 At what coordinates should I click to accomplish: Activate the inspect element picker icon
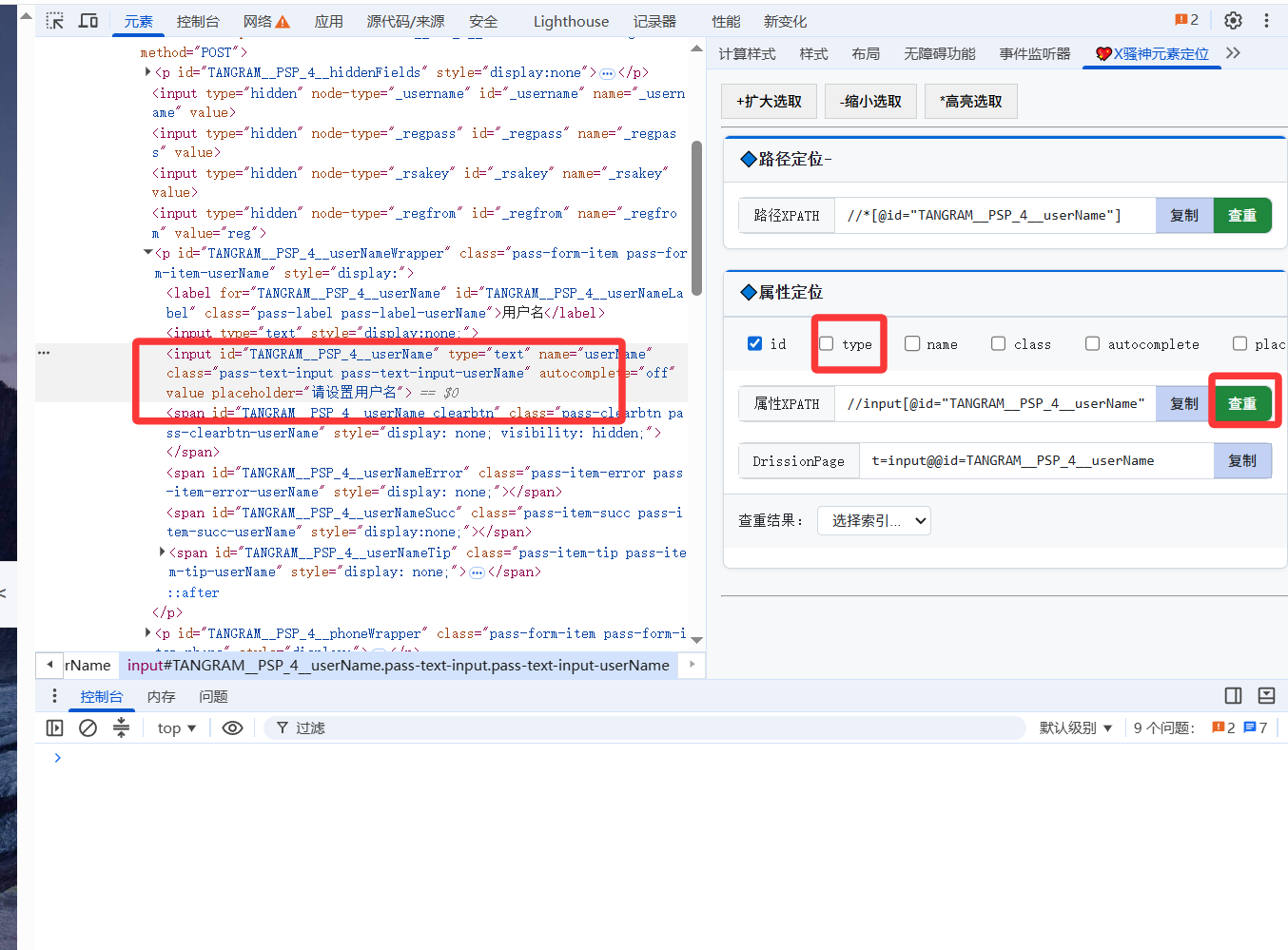click(55, 21)
